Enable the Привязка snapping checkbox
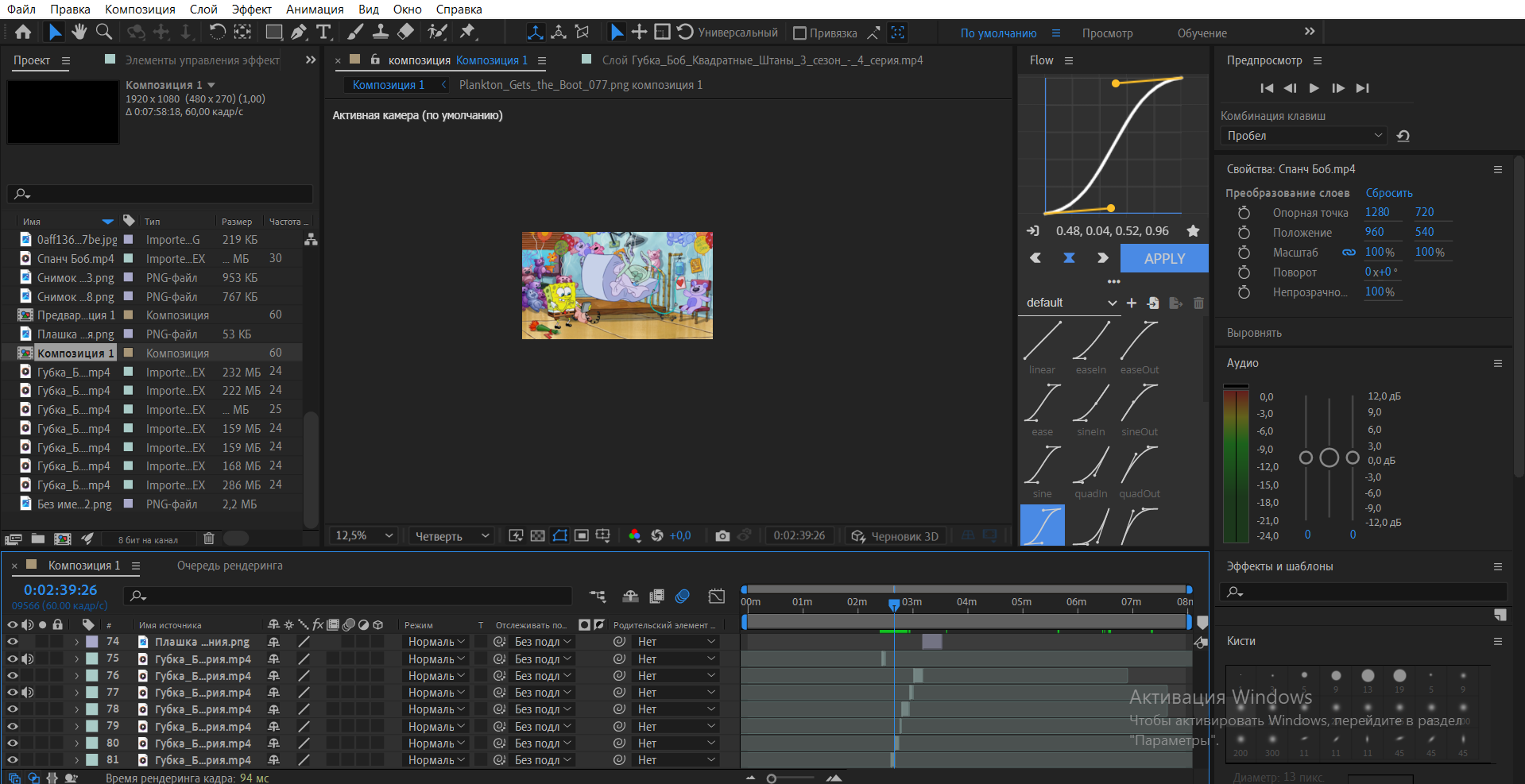The width and height of the screenshot is (1525, 784). click(x=800, y=33)
